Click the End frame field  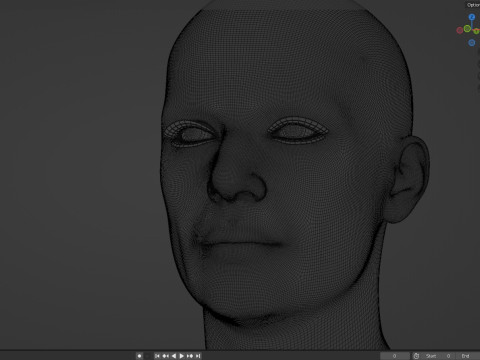[468, 356]
